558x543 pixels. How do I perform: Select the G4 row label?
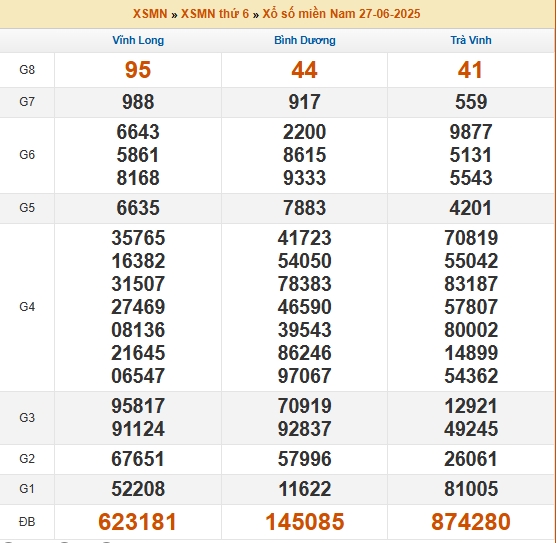pos(27,307)
